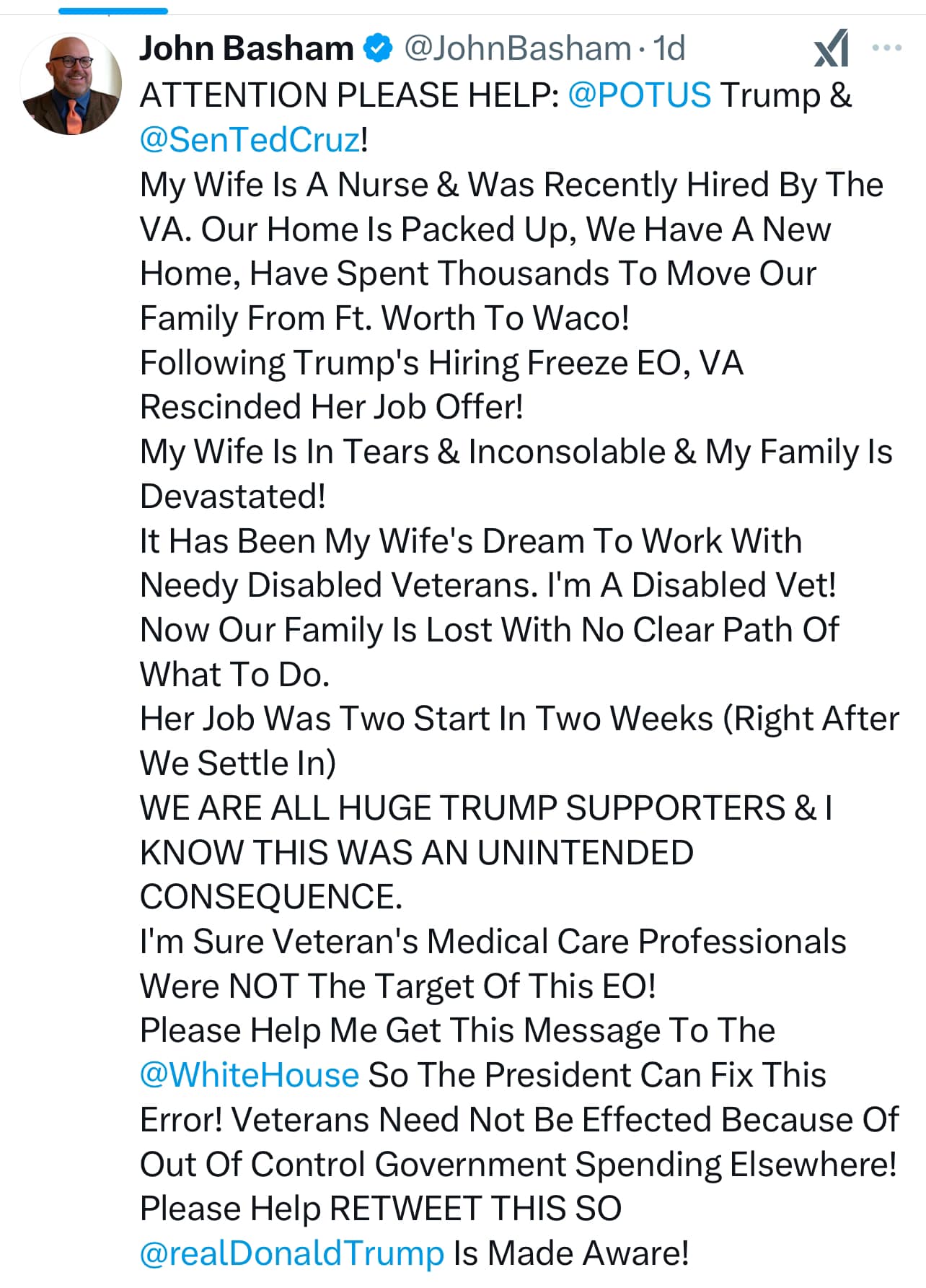Click the 'We Settle In)' line

238,763
